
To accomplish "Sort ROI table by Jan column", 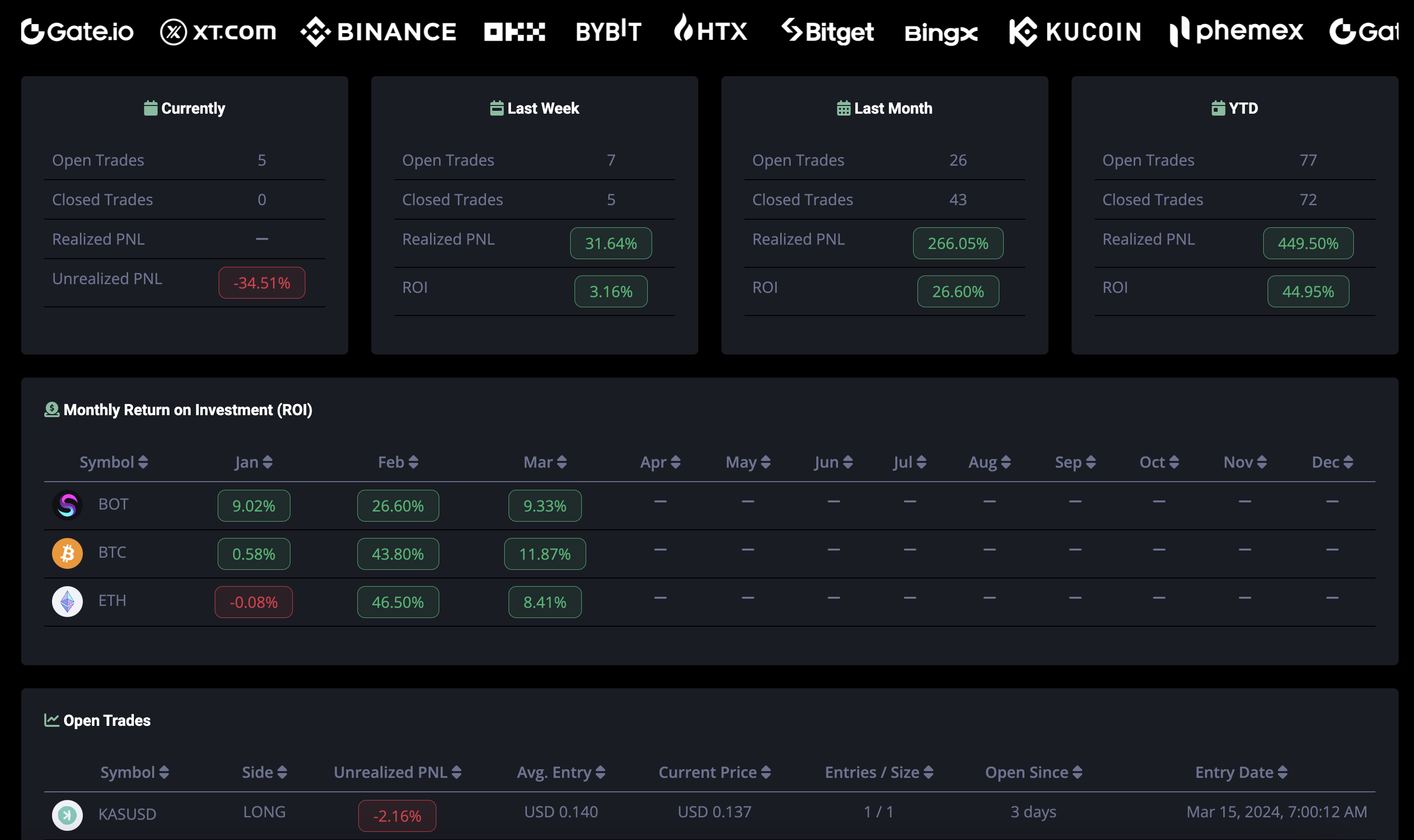I will point(253,462).
